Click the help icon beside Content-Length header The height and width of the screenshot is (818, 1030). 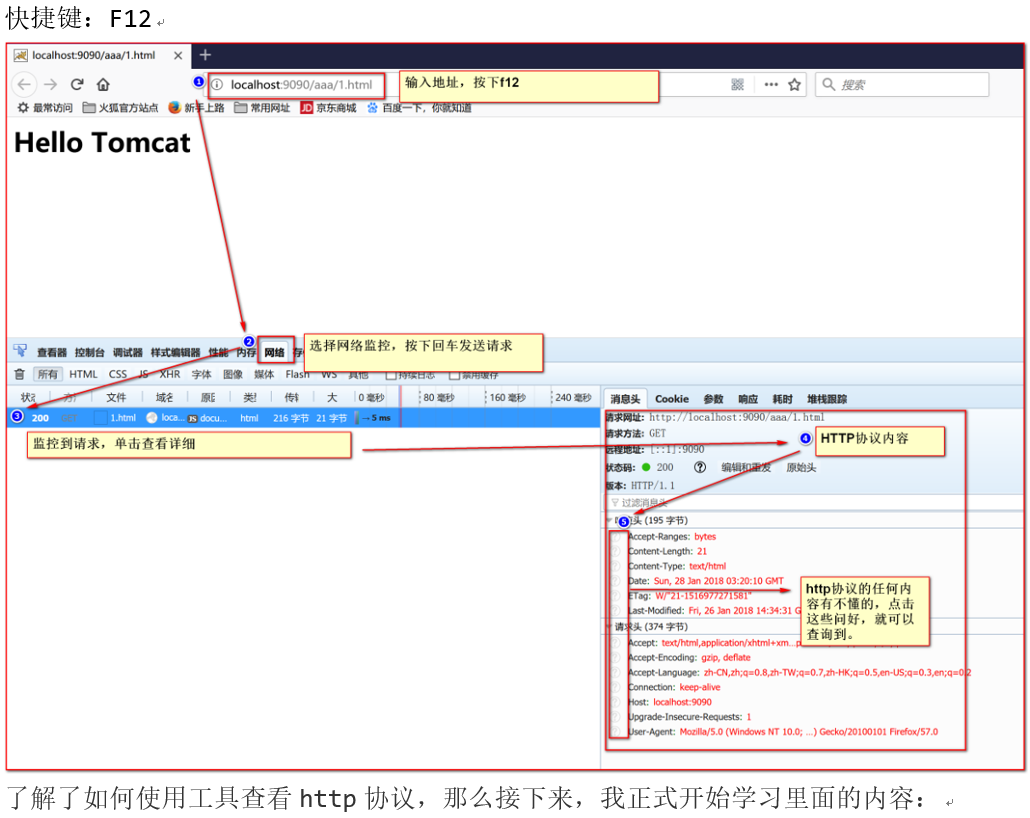click(616, 551)
